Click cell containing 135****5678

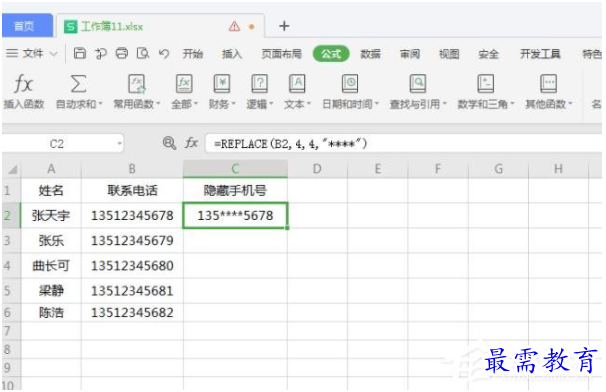pyautogui.click(x=235, y=215)
